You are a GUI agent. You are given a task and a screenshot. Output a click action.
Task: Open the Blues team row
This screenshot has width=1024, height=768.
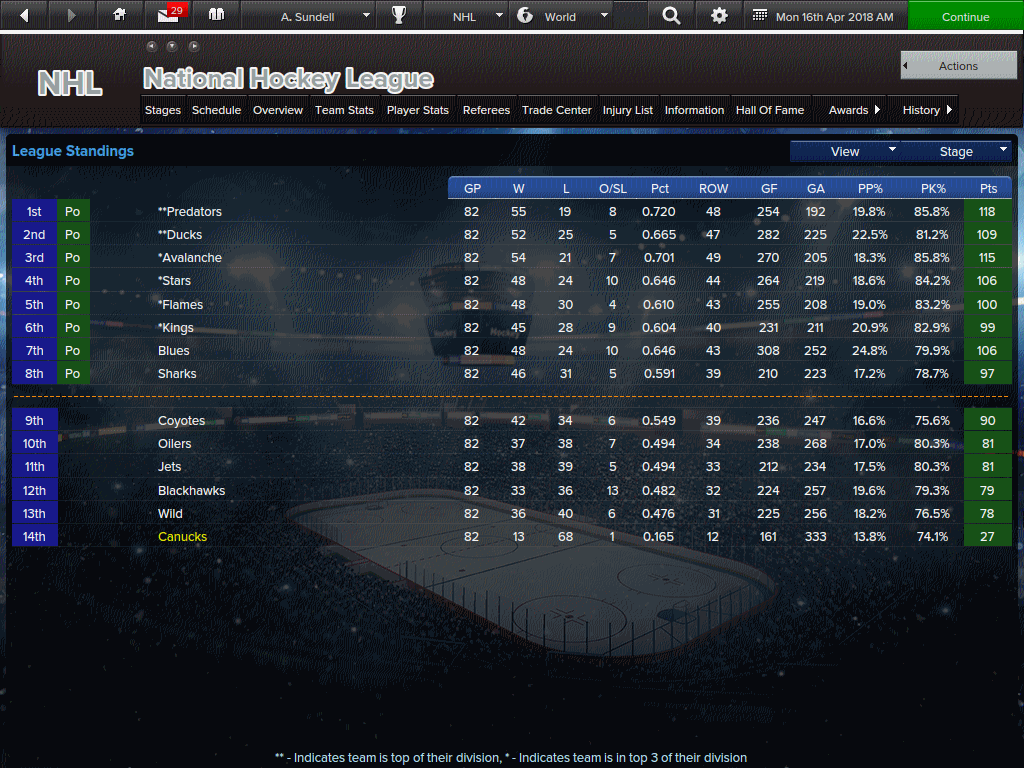coord(511,351)
